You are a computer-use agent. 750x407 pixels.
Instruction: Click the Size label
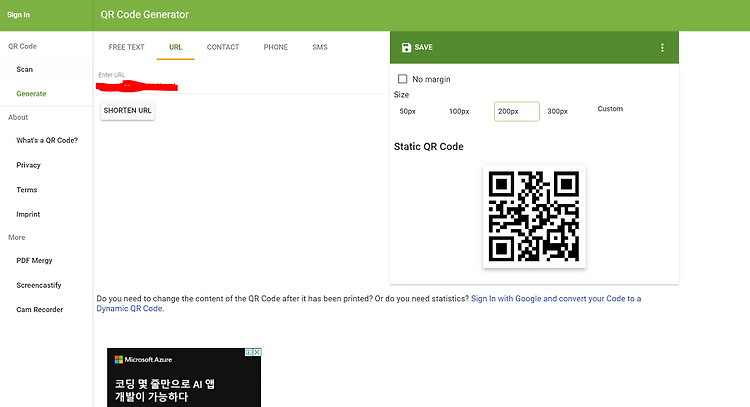click(x=401, y=95)
